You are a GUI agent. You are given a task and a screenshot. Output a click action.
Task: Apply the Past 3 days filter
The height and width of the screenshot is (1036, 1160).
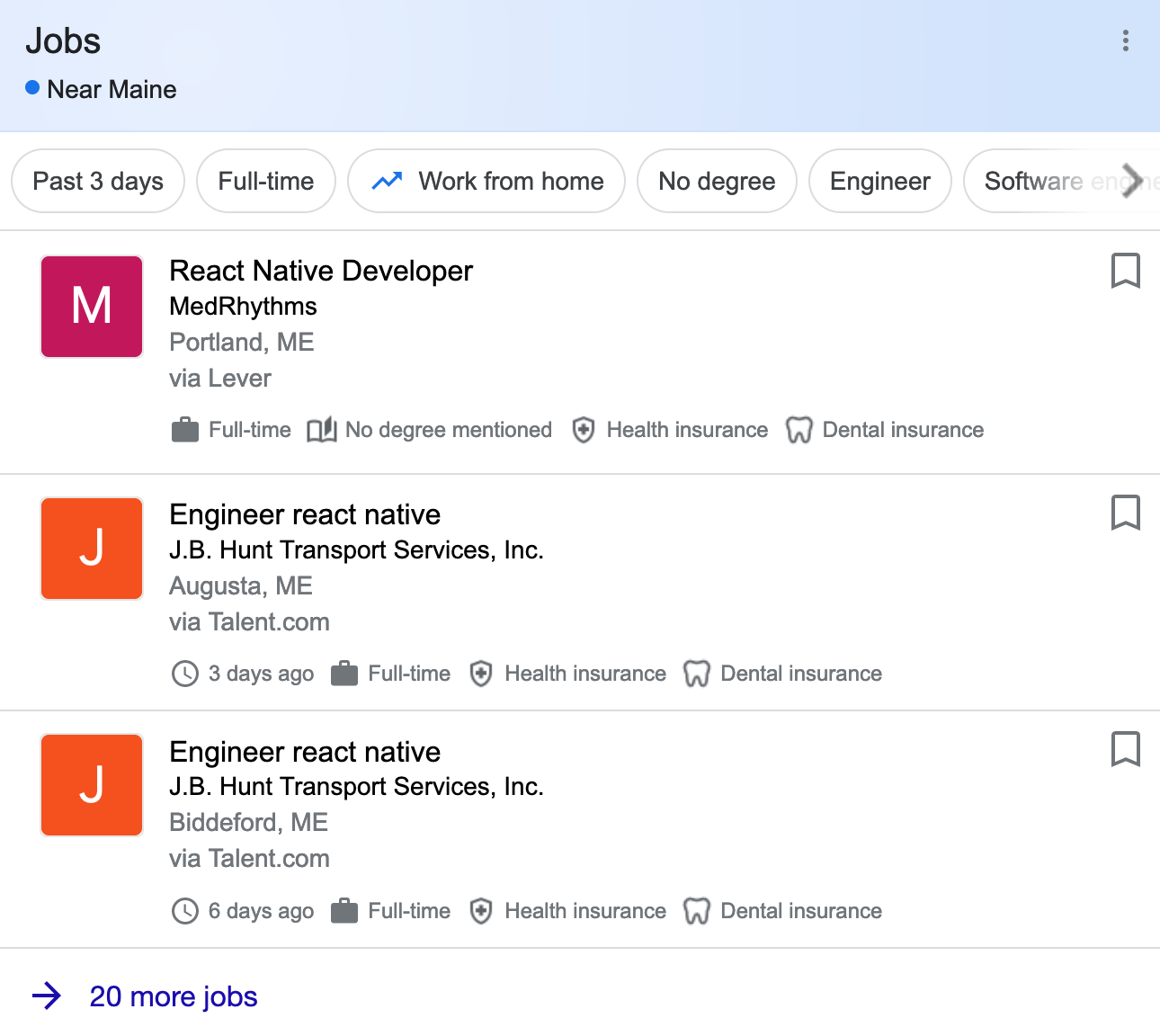pyautogui.click(x=98, y=181)
